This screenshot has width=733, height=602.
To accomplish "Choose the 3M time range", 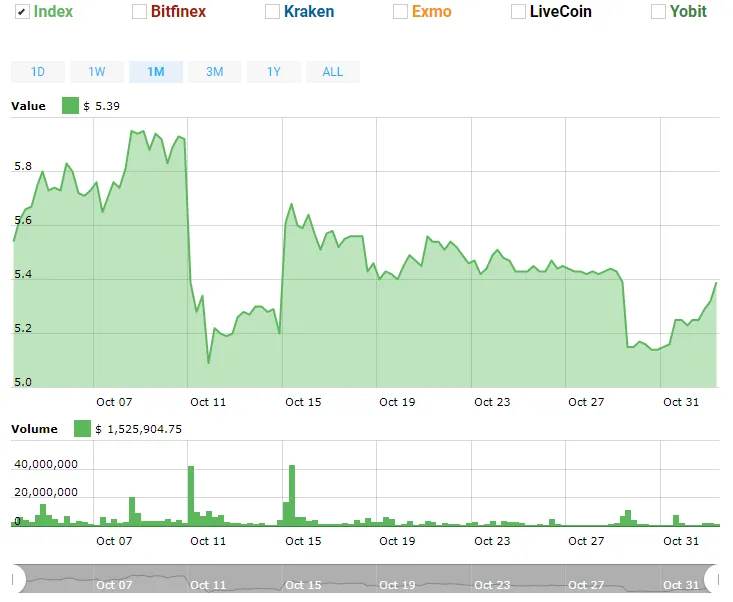I will click(x=215, y=72).
